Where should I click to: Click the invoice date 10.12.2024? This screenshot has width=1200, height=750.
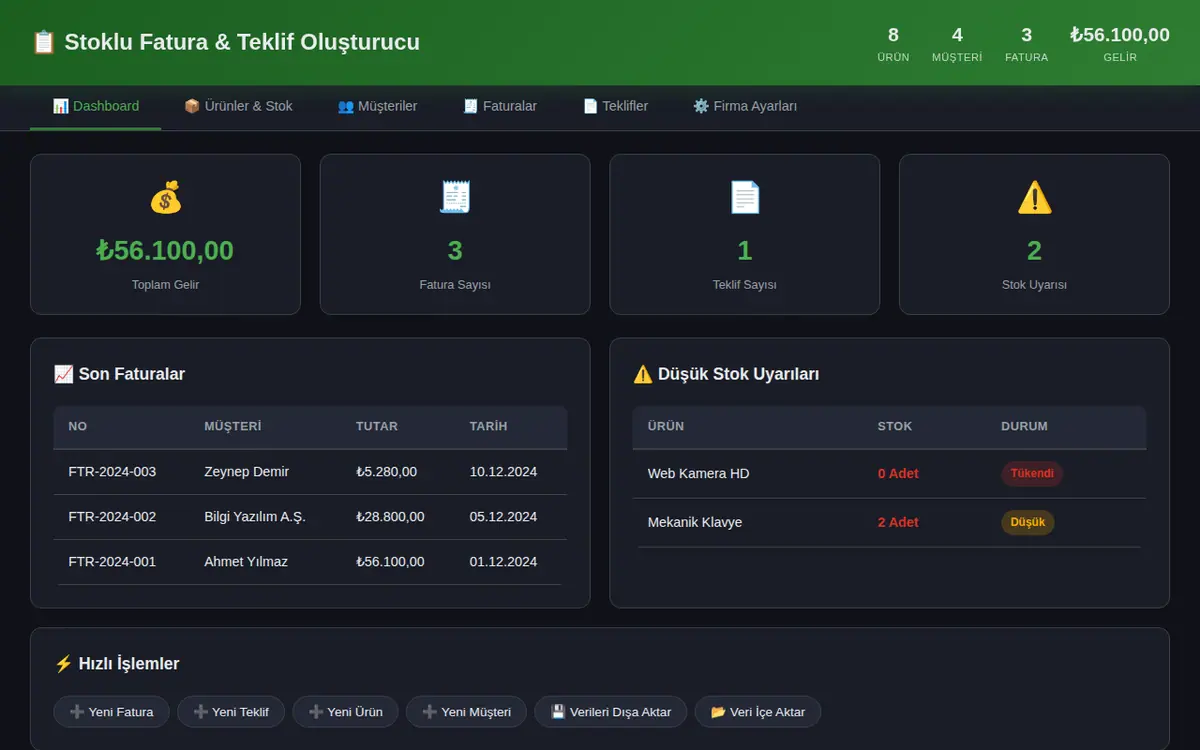coord(503,472)
